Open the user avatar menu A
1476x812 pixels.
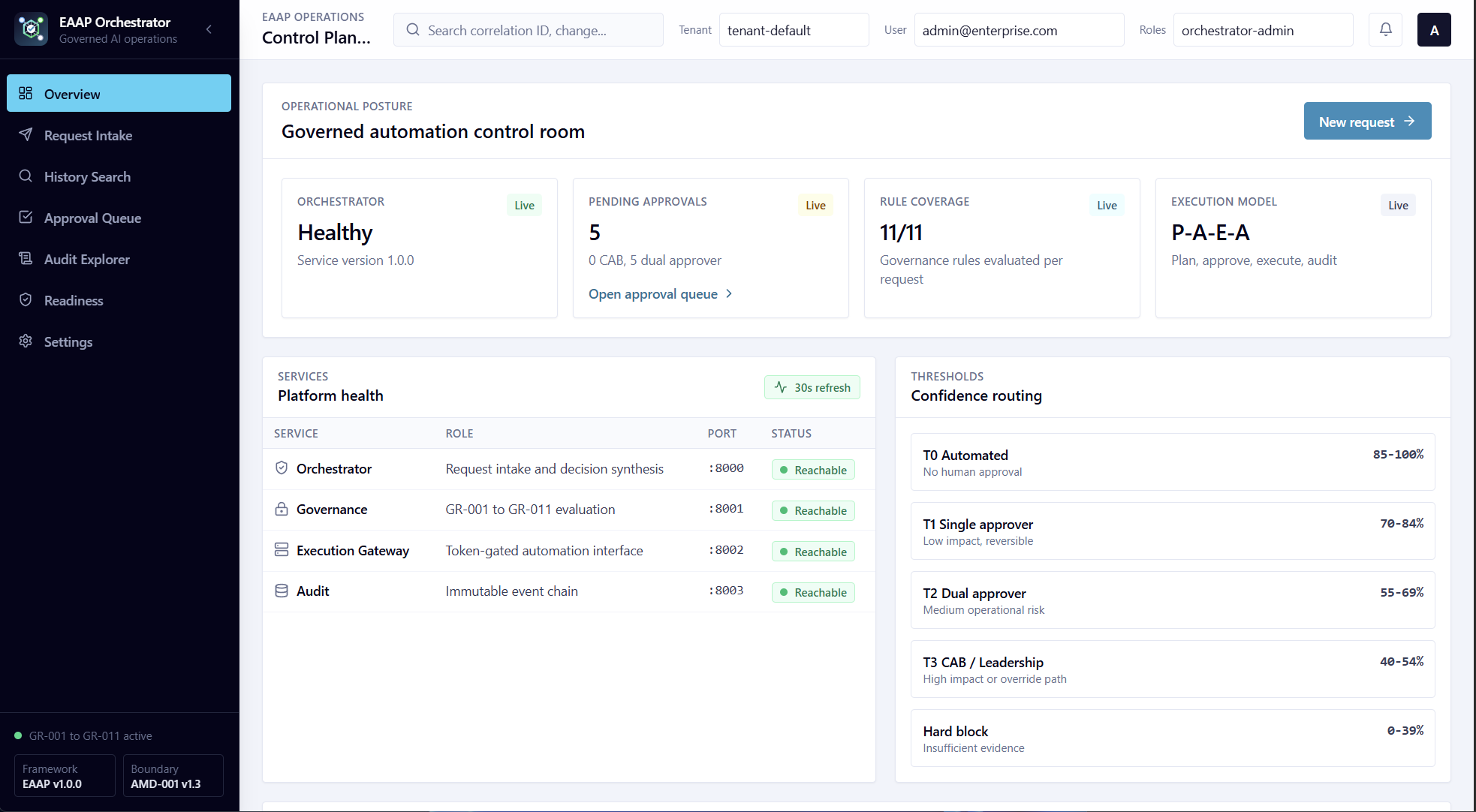click(x=1434, y=30)
